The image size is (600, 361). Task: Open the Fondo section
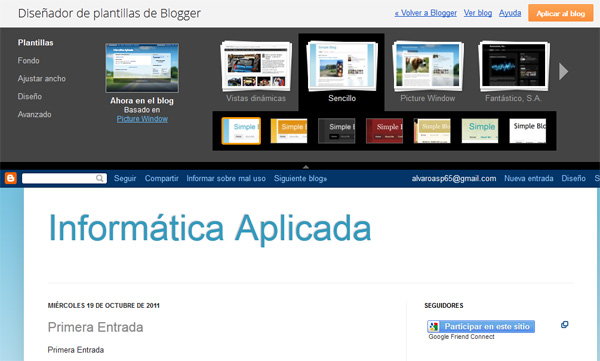click(x=28, y=60)
